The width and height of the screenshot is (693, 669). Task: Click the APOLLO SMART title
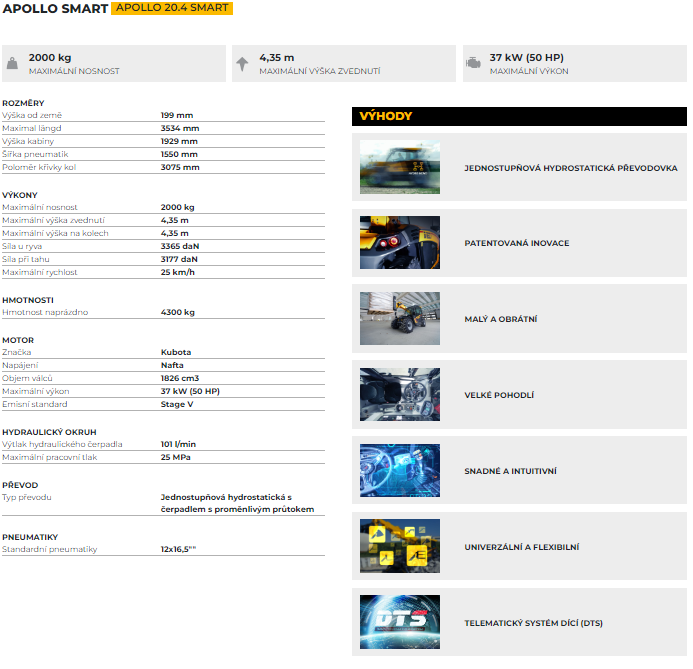(x=55, y=8)
